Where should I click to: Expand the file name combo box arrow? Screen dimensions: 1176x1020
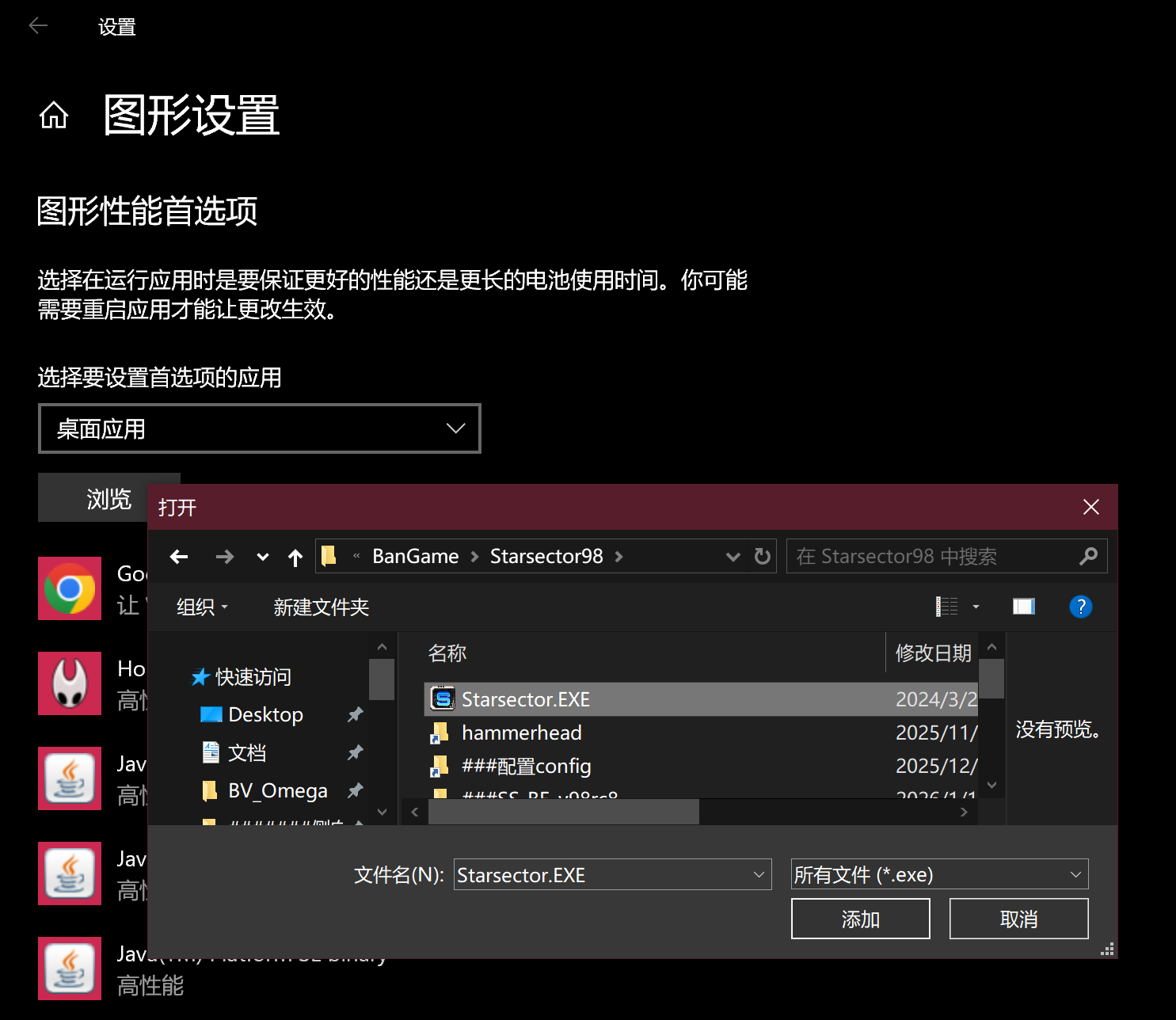coord(758,874)
